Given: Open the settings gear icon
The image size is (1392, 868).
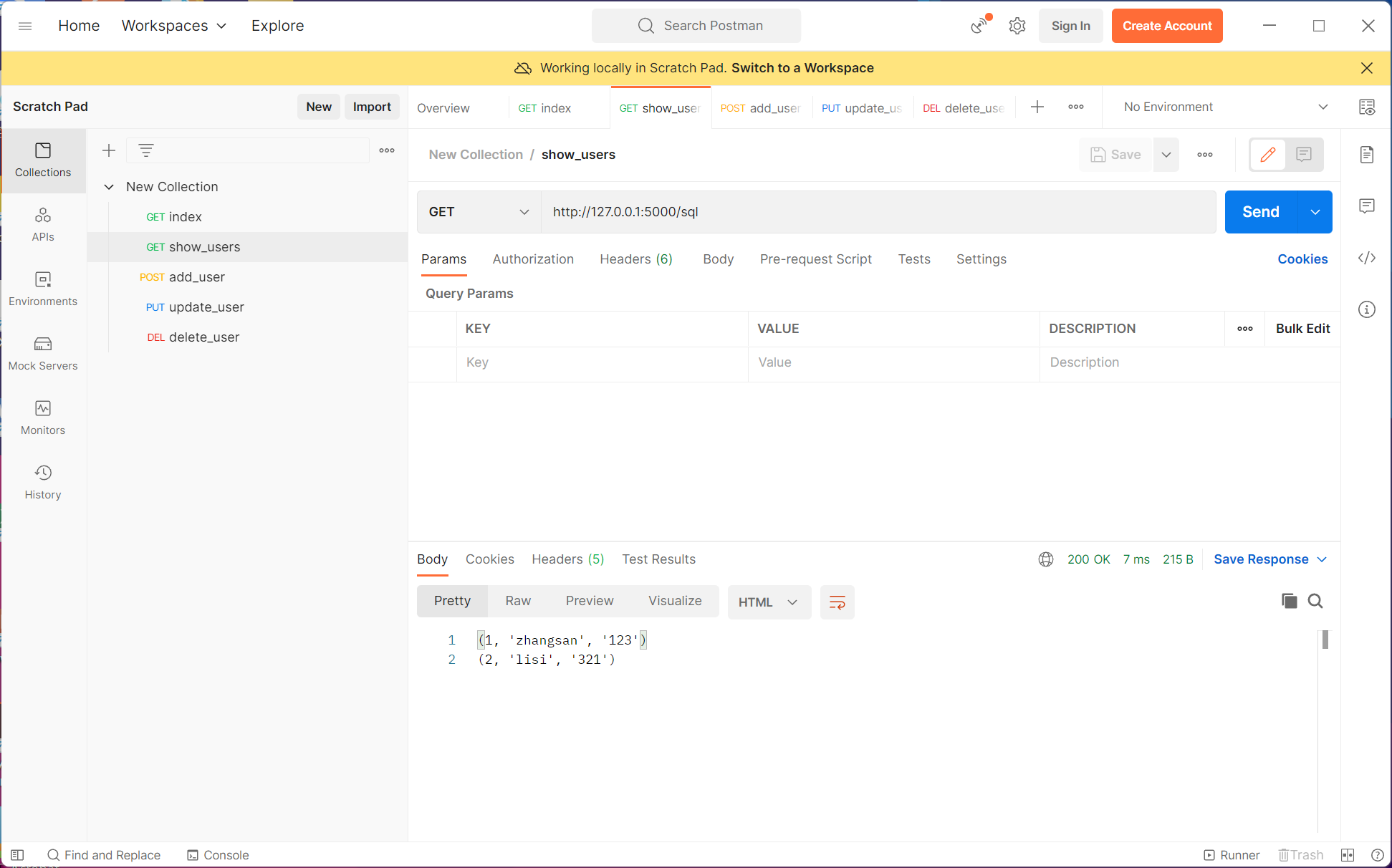Looking at the screenshot, I should click(1017, 26).
